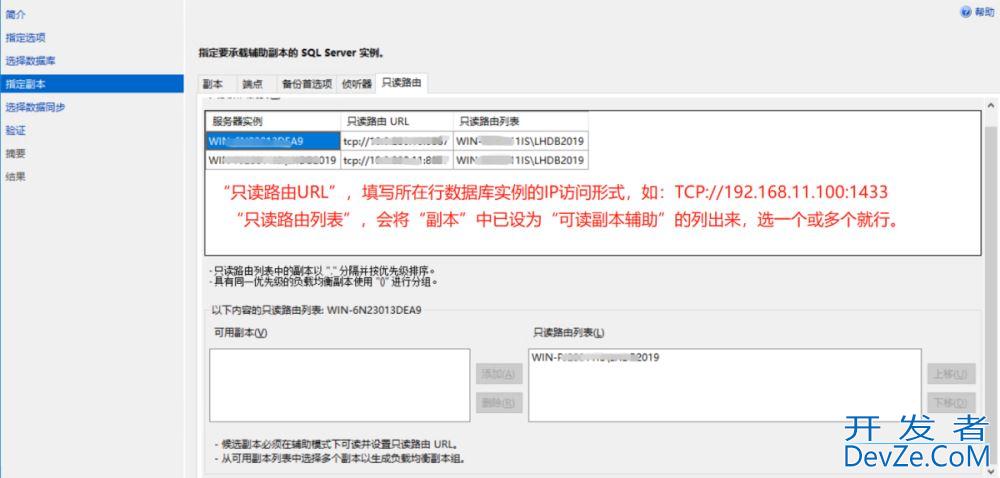Click the scroll up arrow of the panel
Viewport: 1000px width, 478px height.
coord(991,105)
